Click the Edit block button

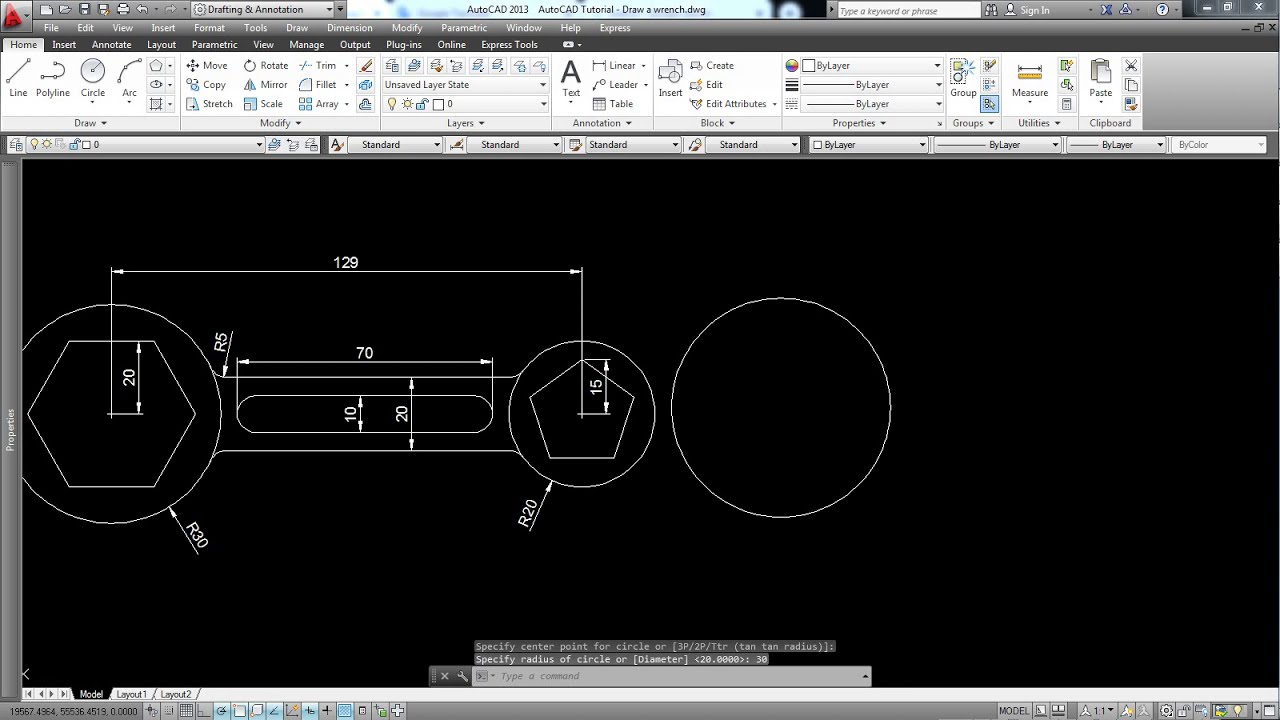tap(706, 85)
